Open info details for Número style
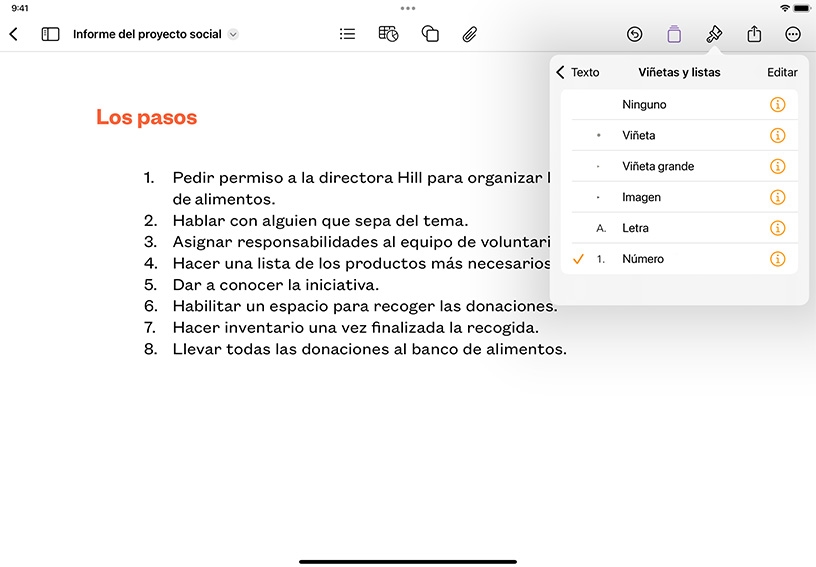 point(777,259)
